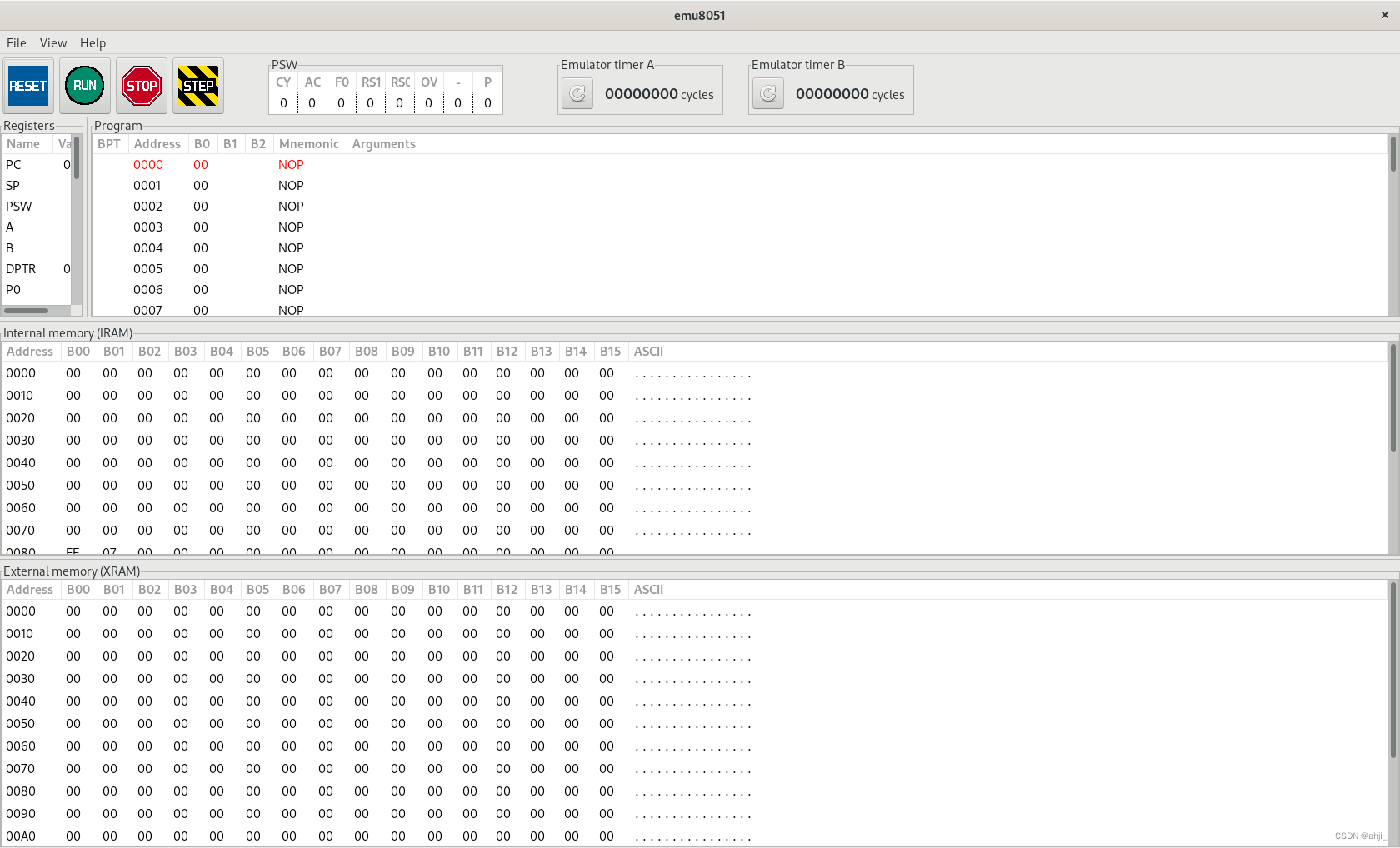The image size is (1400, 848).
Task: Toggle the RS1 flag value in PSW
Action: (x=371, y=103)
